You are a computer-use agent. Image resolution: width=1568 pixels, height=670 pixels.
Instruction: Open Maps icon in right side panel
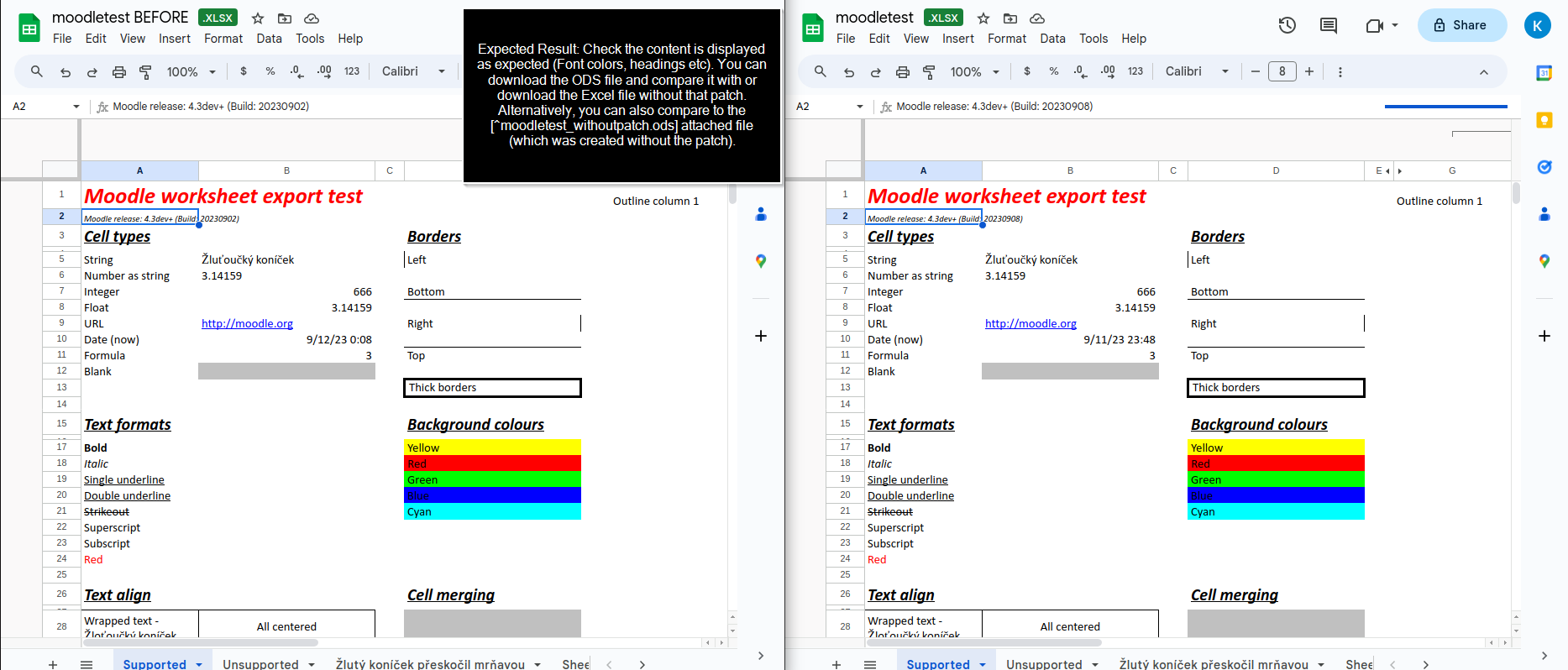pos(1544,261)
